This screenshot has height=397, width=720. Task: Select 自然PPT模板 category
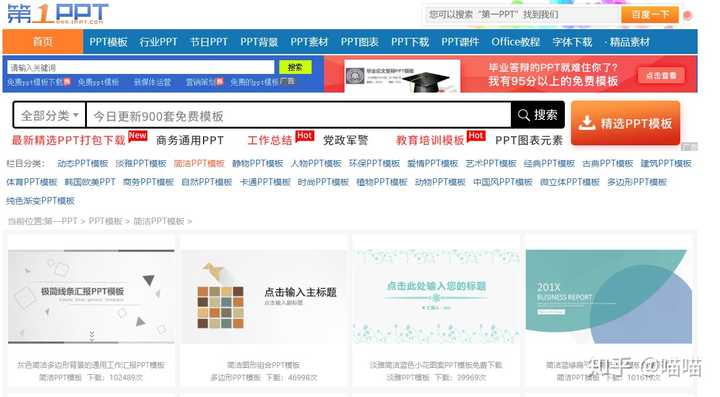click(x=207, y=182)
